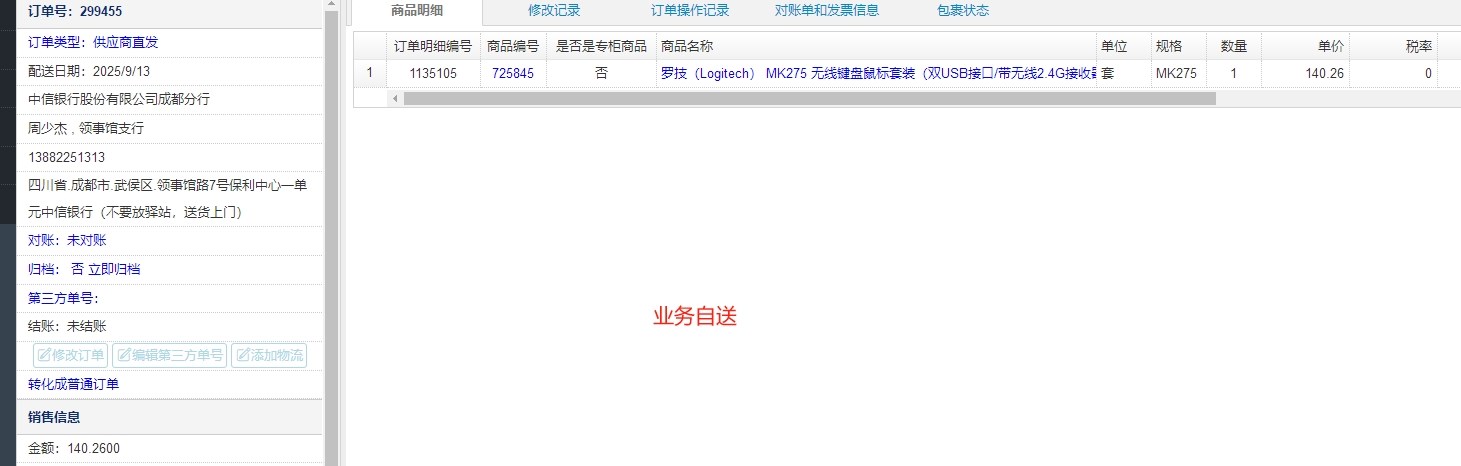Click the 转化成普通订单 link
The image size is (1461, 466).
tap(74, 384)
